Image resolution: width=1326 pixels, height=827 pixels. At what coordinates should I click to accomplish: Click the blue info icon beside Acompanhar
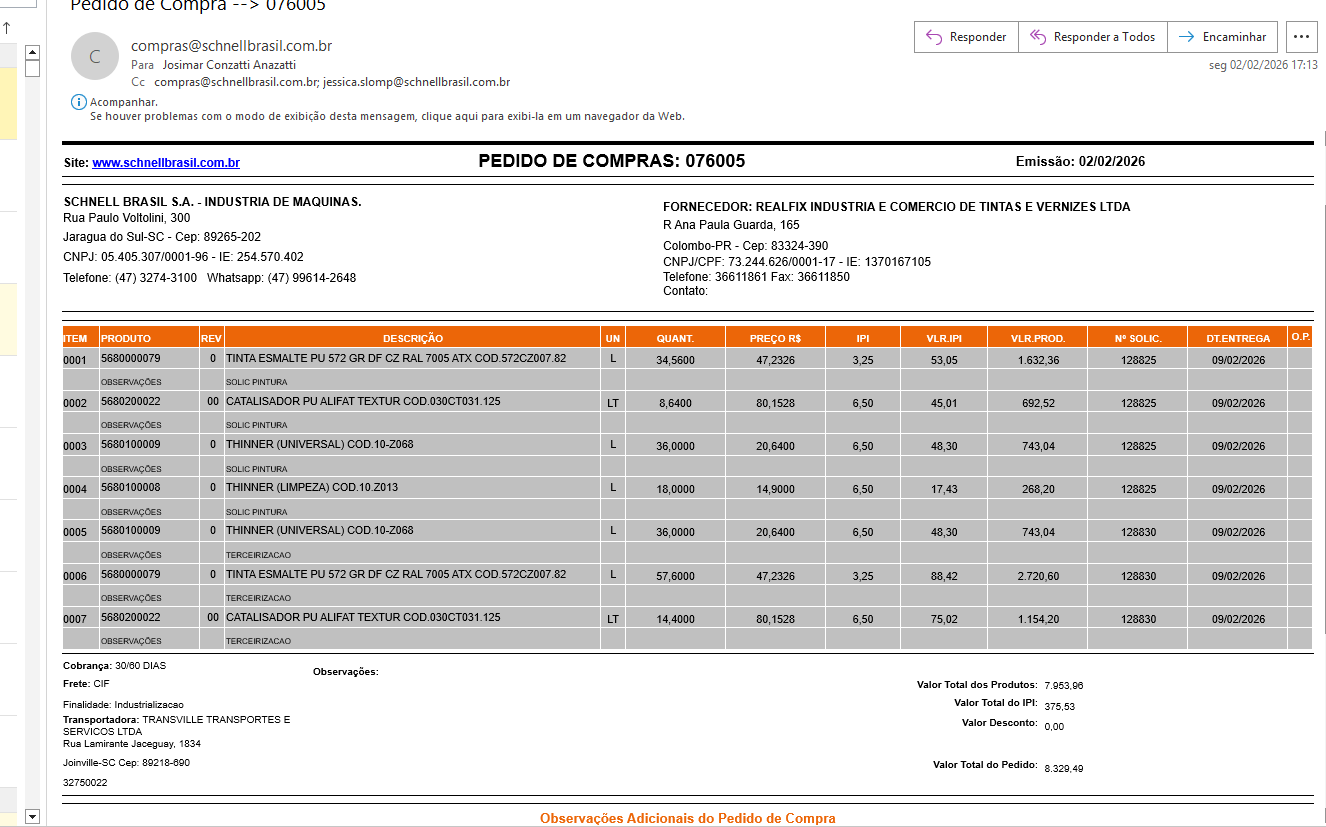click(79, 102)
